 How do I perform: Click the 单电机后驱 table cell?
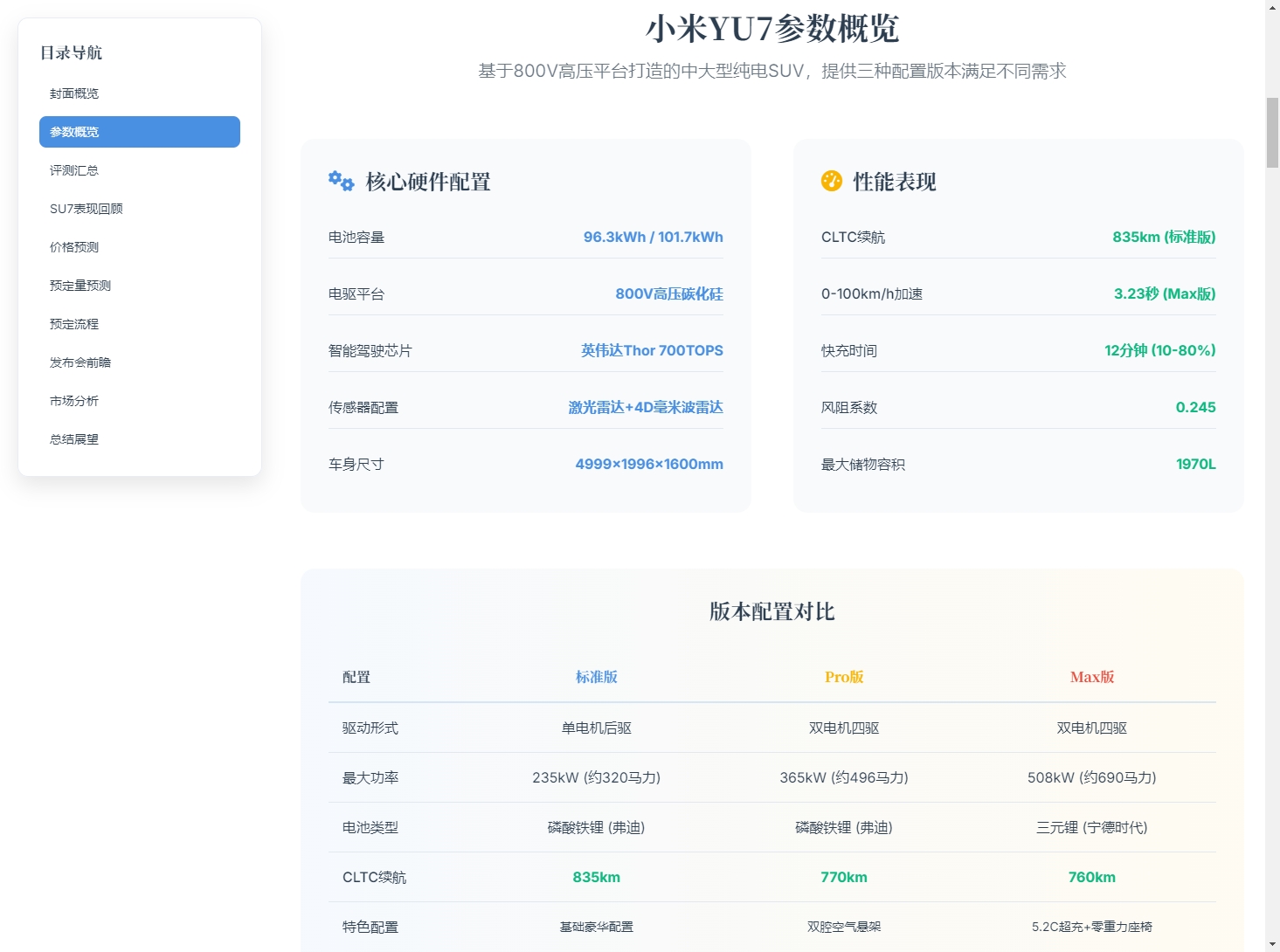click(x=597, y=728)
